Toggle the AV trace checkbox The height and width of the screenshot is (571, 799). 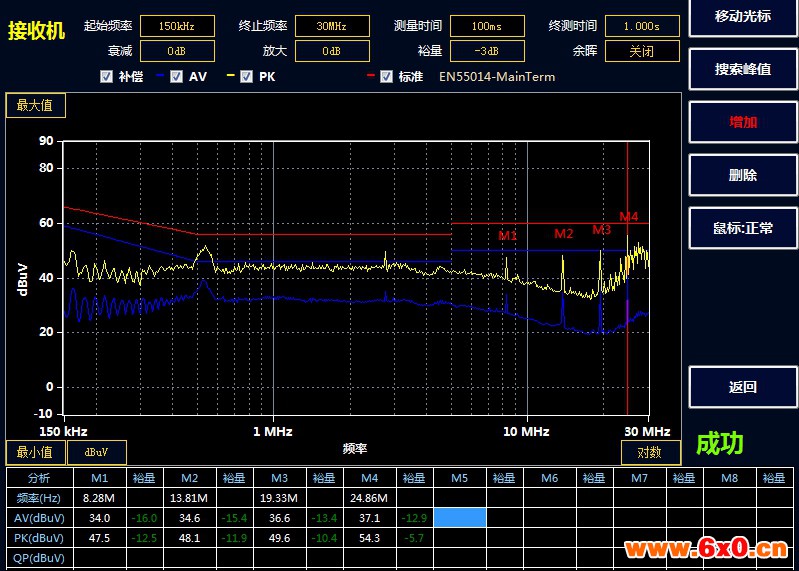(176, 76)
